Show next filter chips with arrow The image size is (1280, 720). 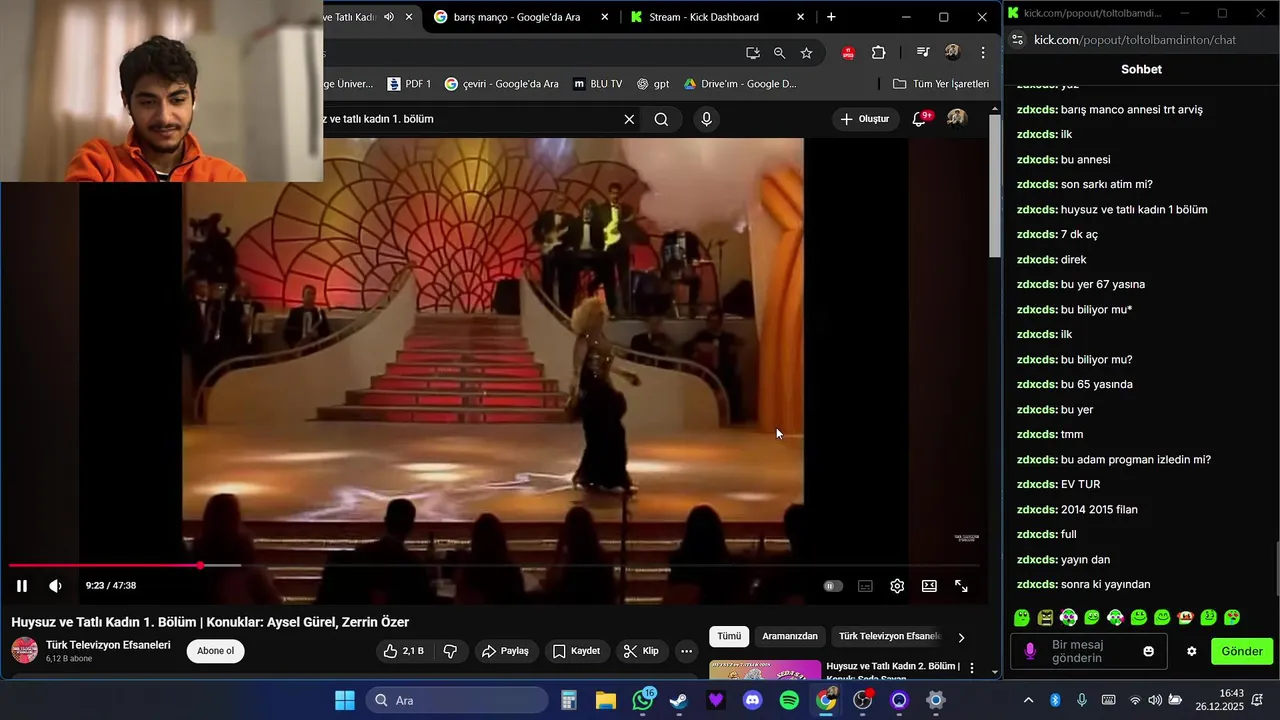[962, 637]
